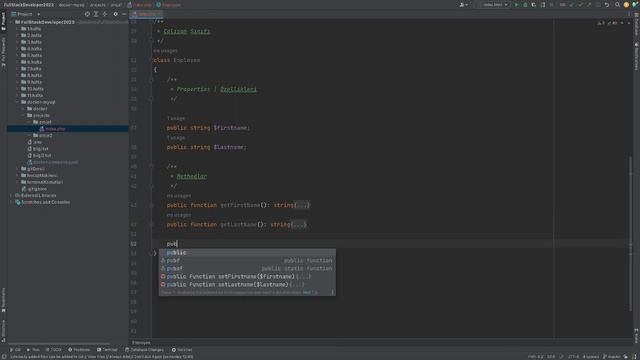Image resolution: width=640 pixels, height=360 pixels.
Task: Open Git tool window
Action: click(x=15, y=350)
